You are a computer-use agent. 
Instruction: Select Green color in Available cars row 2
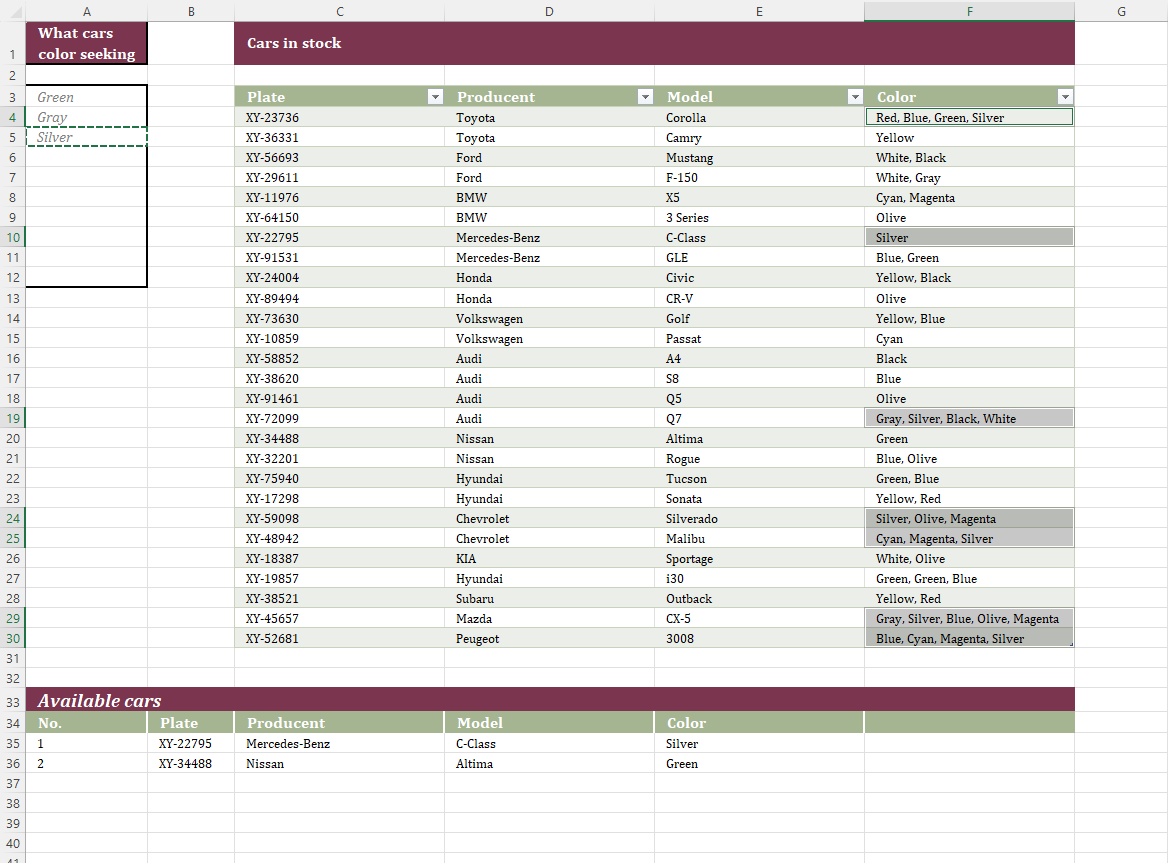(759, 764)
